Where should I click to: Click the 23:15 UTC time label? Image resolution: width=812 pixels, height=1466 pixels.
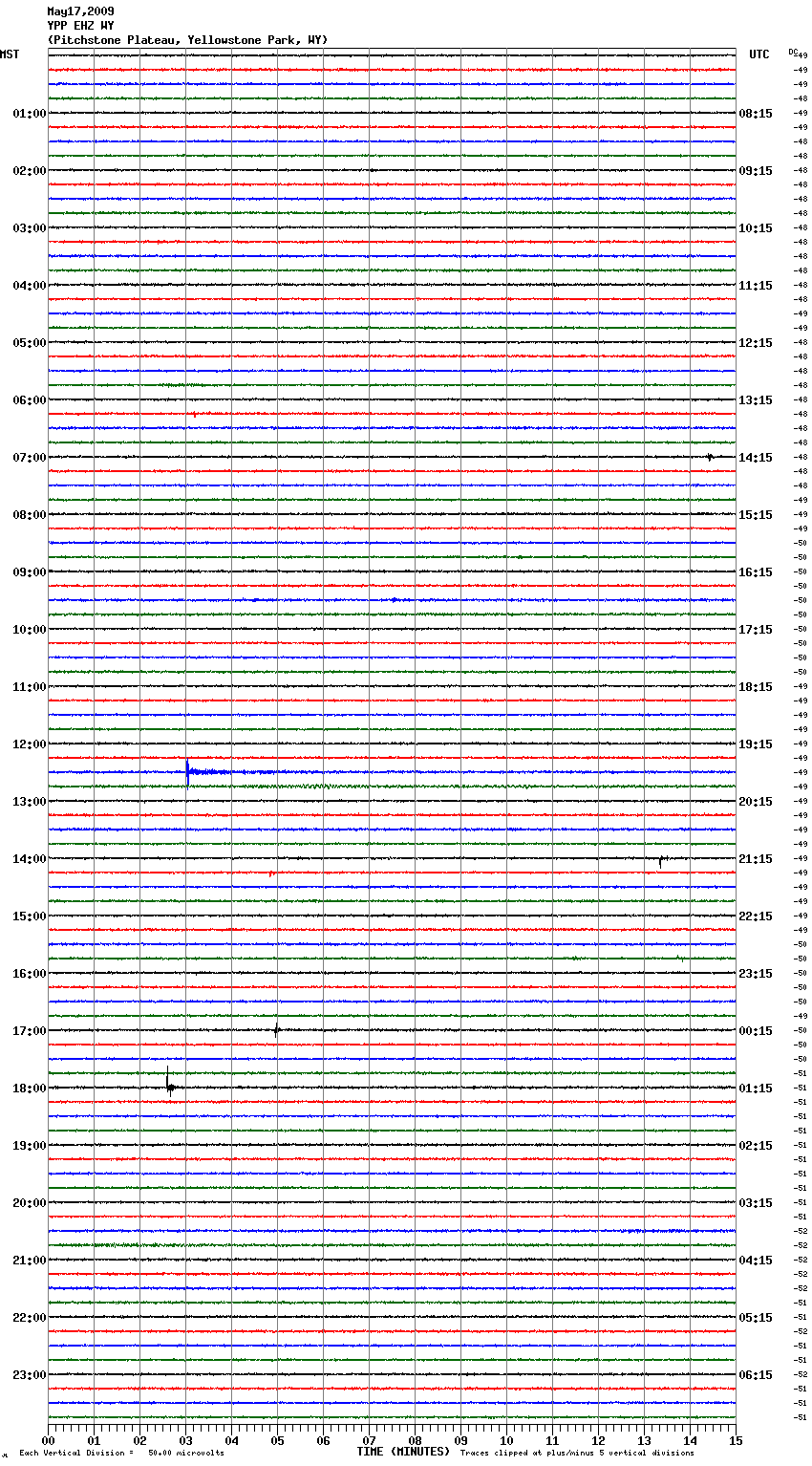coord(756,974)
